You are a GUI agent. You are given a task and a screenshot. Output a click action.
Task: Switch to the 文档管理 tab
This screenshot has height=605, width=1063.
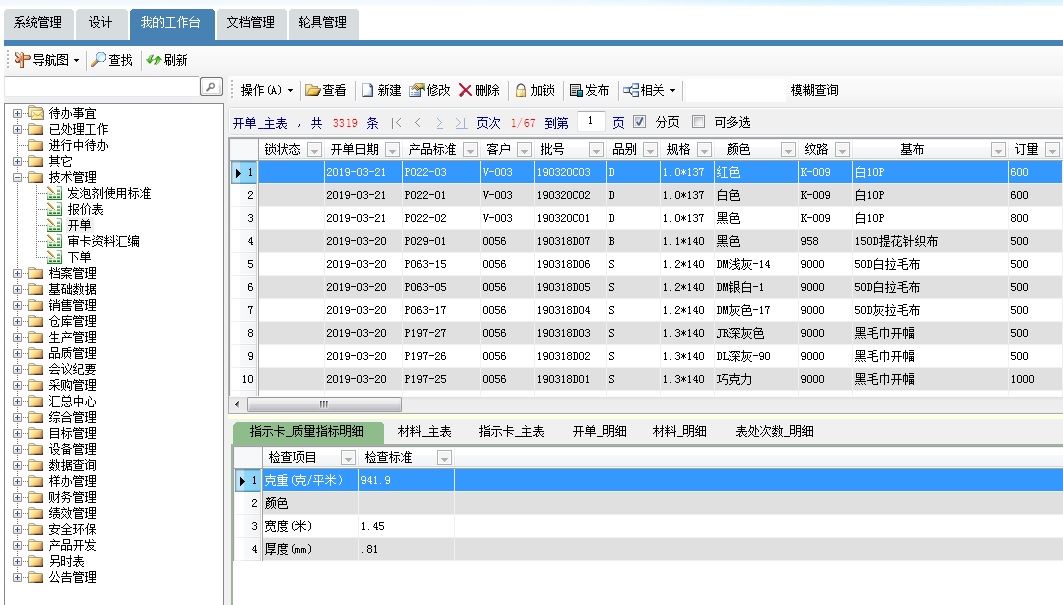(250, 22)
